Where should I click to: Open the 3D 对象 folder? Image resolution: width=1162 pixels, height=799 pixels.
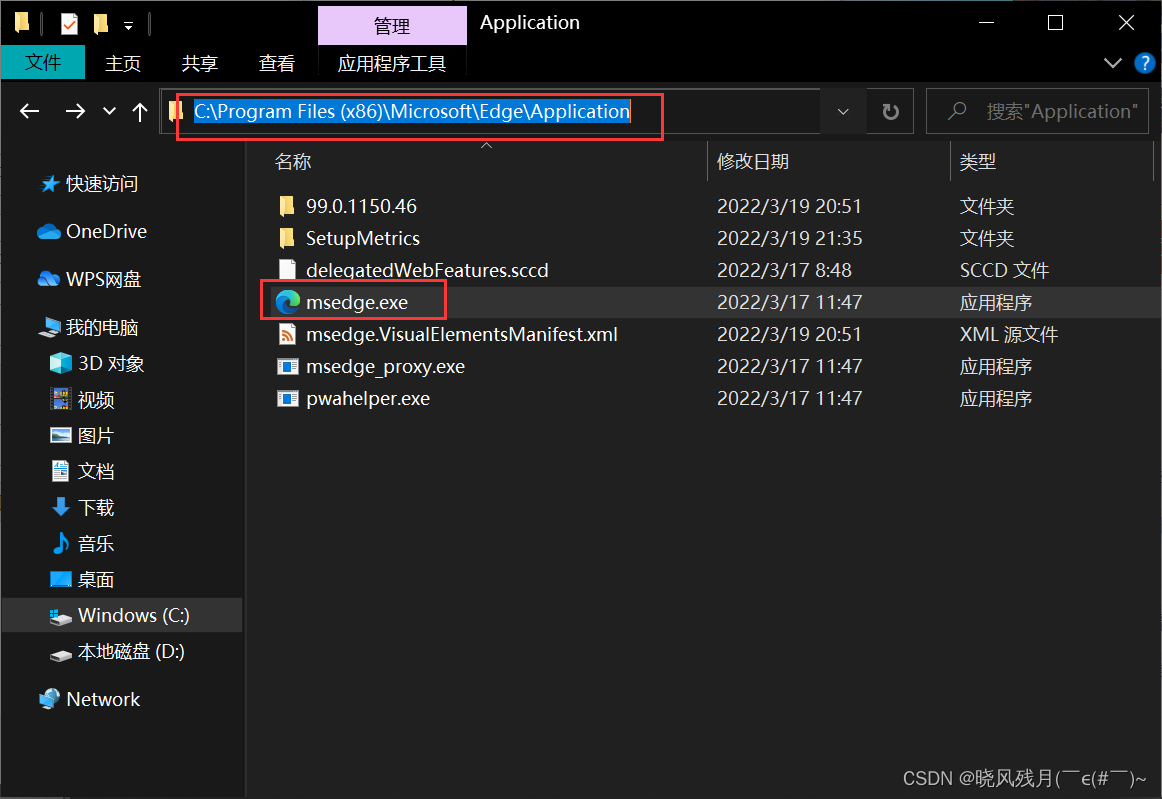pyautogui.click(x=110, y=363)
